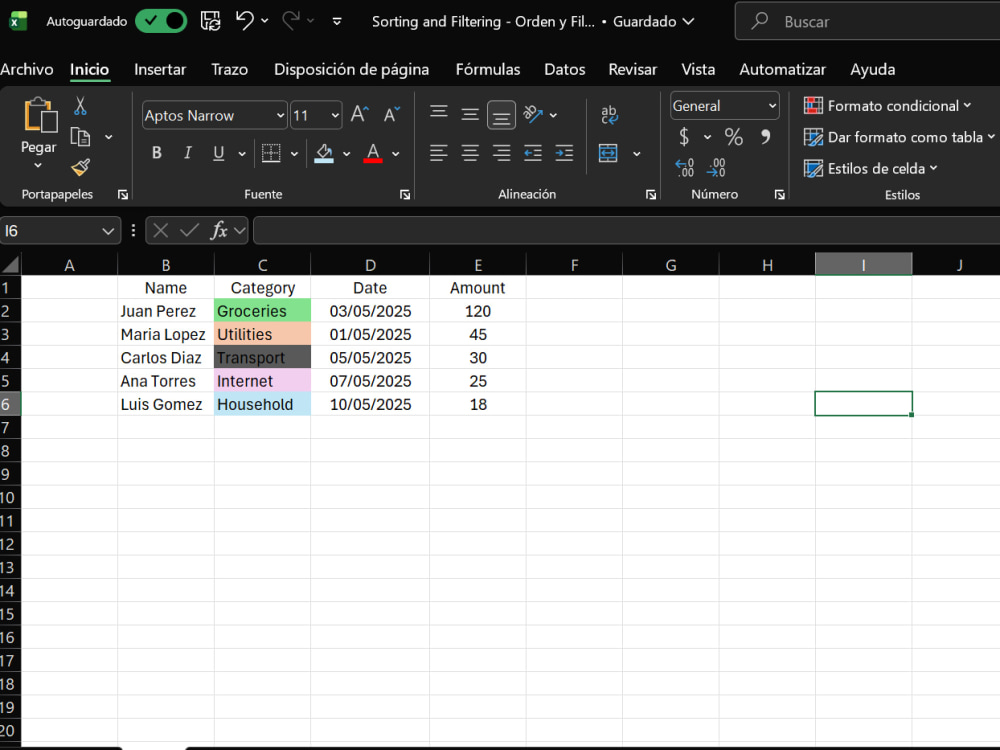Decrease indent in Alineación group

533,153
